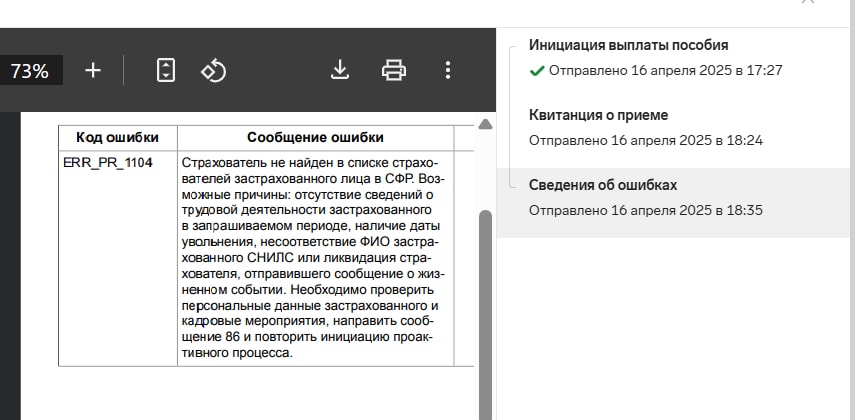Click the 73% zoom level field
Image resolution: width=855 pixels, height=420 pixels.
point(30,71)
